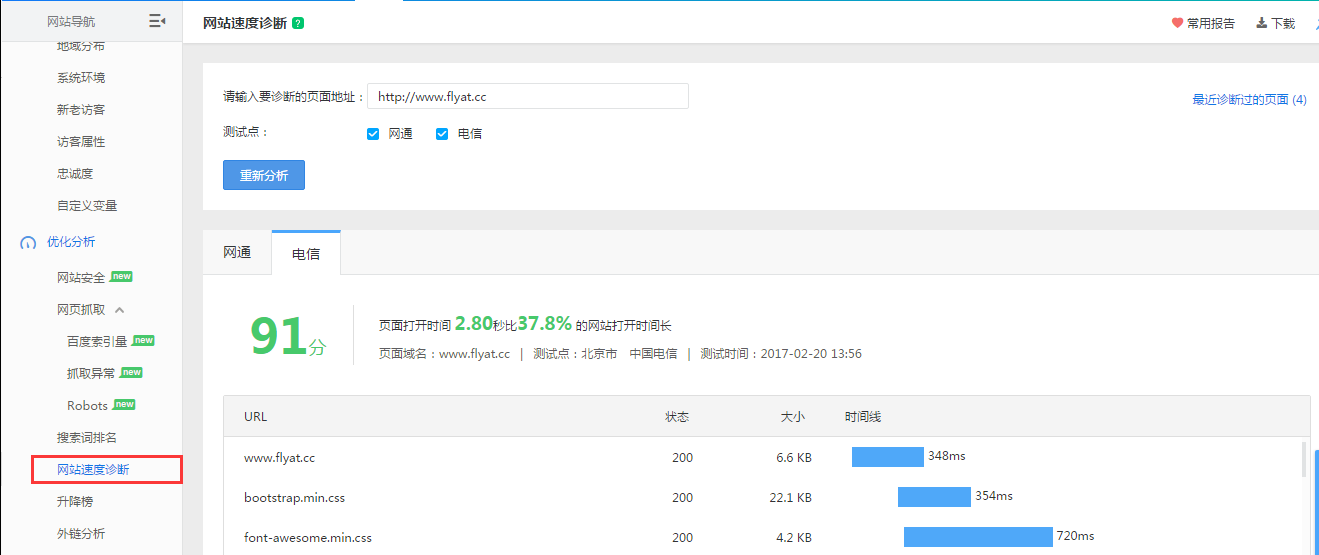Collapse the 网页抓取 submenu chevron

(x=119, y=310)
